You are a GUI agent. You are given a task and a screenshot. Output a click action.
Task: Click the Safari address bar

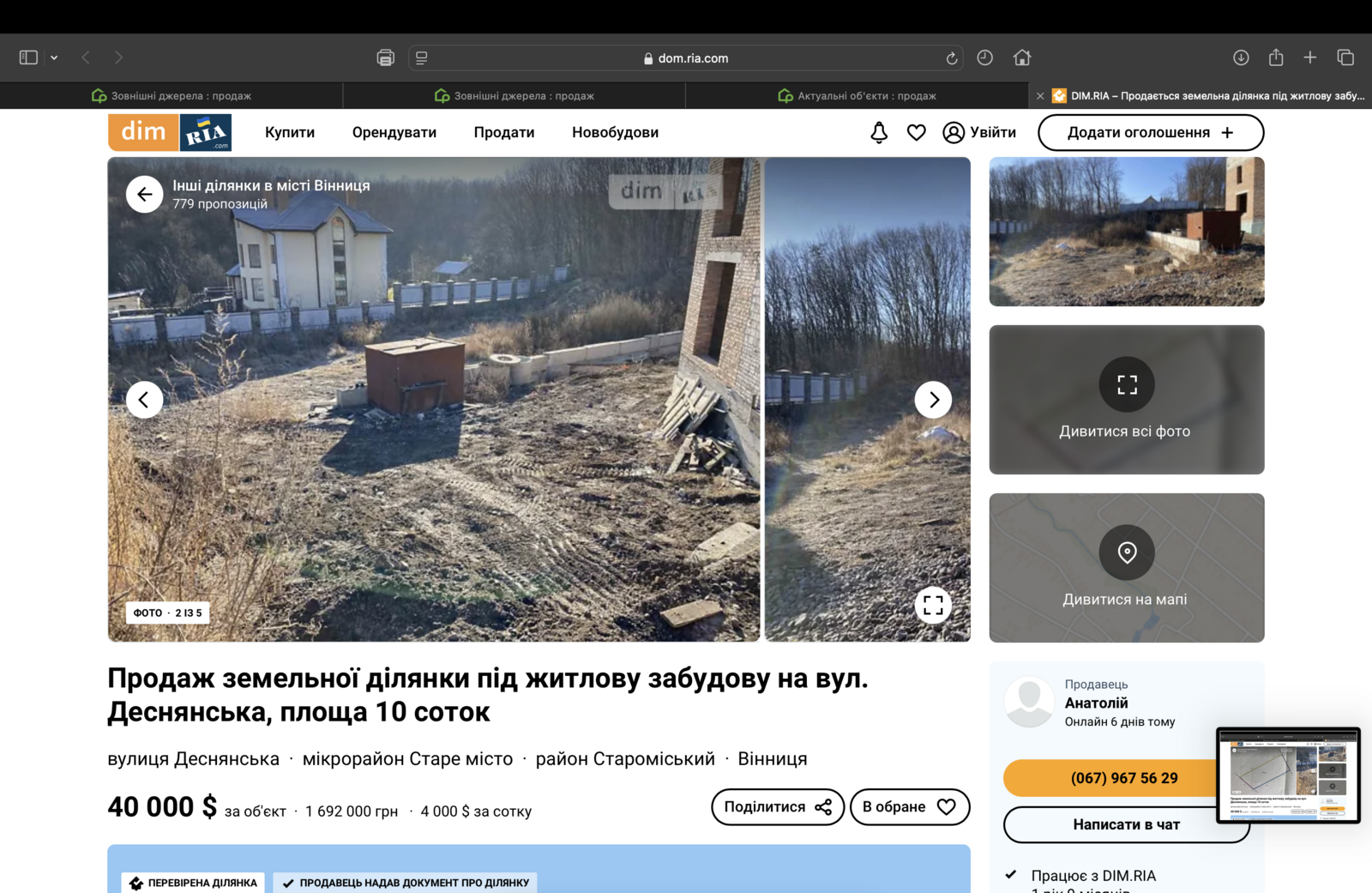coord(686,58)
